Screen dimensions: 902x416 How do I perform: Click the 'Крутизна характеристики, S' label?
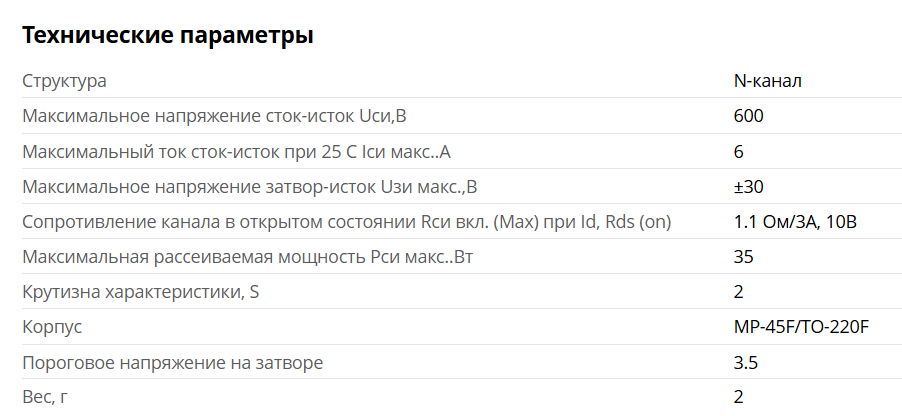(x=146, y=292)
